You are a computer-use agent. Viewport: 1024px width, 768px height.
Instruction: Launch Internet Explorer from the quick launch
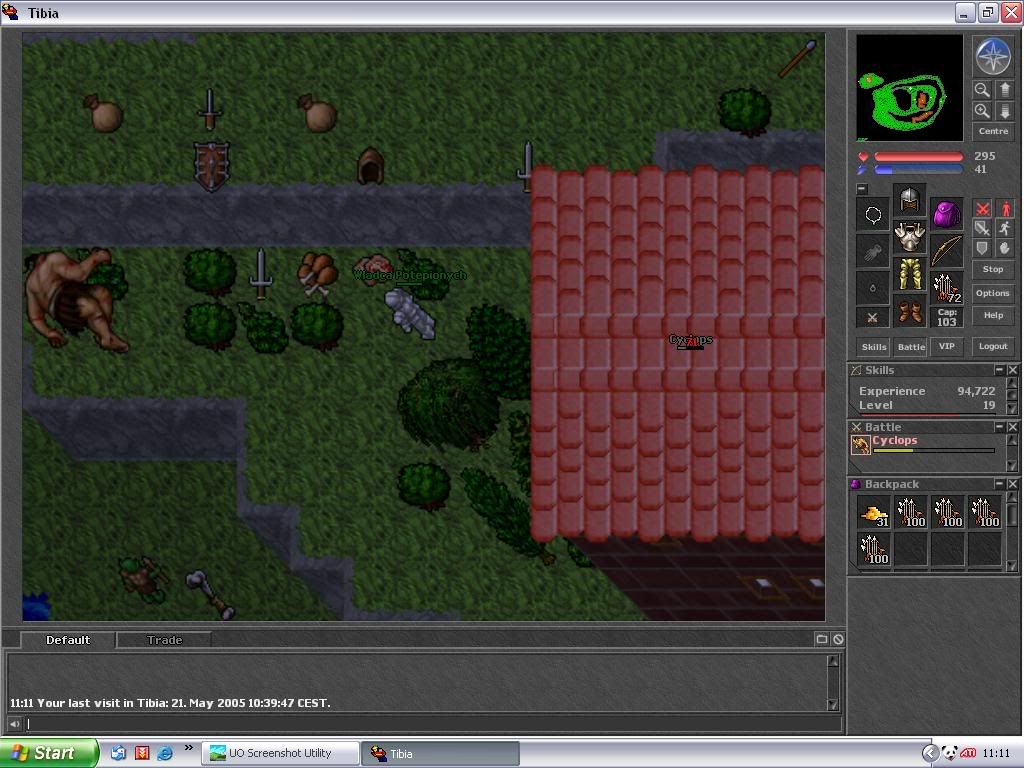[x=165, y=753]
